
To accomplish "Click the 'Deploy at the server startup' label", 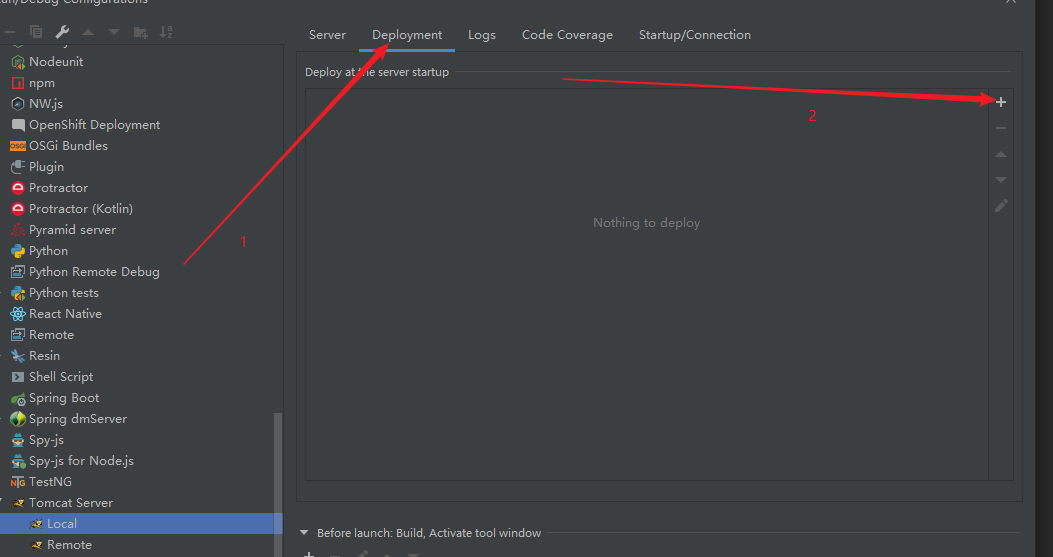I will point(377,72).
